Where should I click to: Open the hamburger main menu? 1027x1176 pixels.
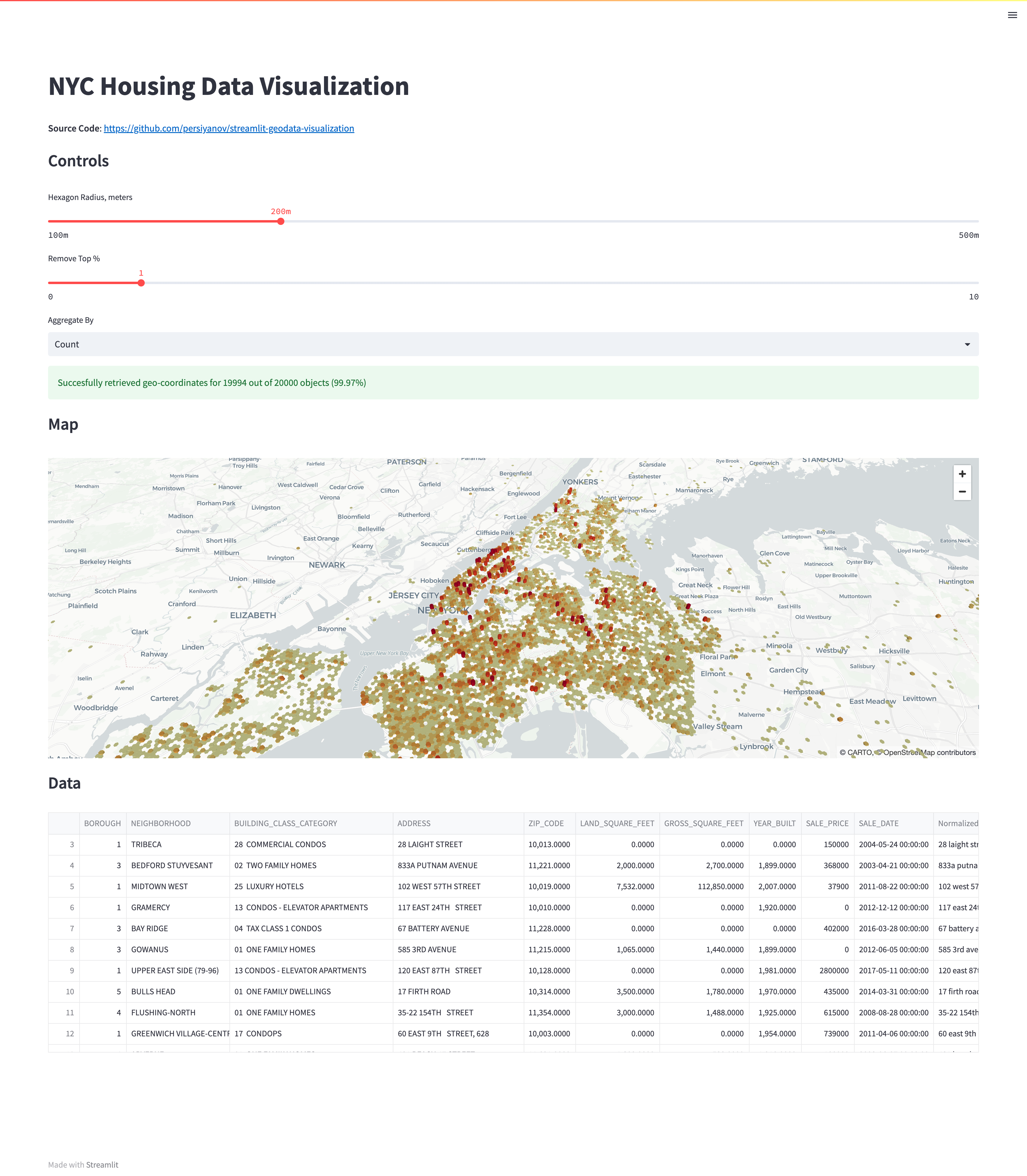(1012, 16)
